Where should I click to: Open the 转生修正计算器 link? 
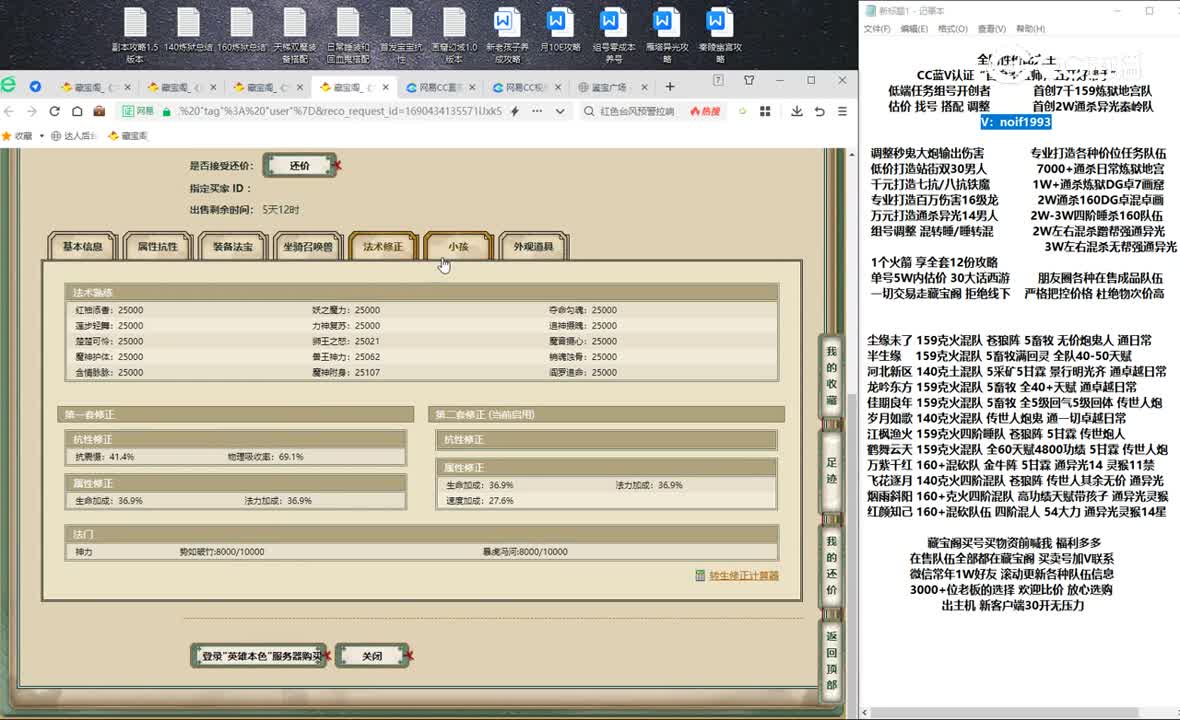[x=744, y=576]
